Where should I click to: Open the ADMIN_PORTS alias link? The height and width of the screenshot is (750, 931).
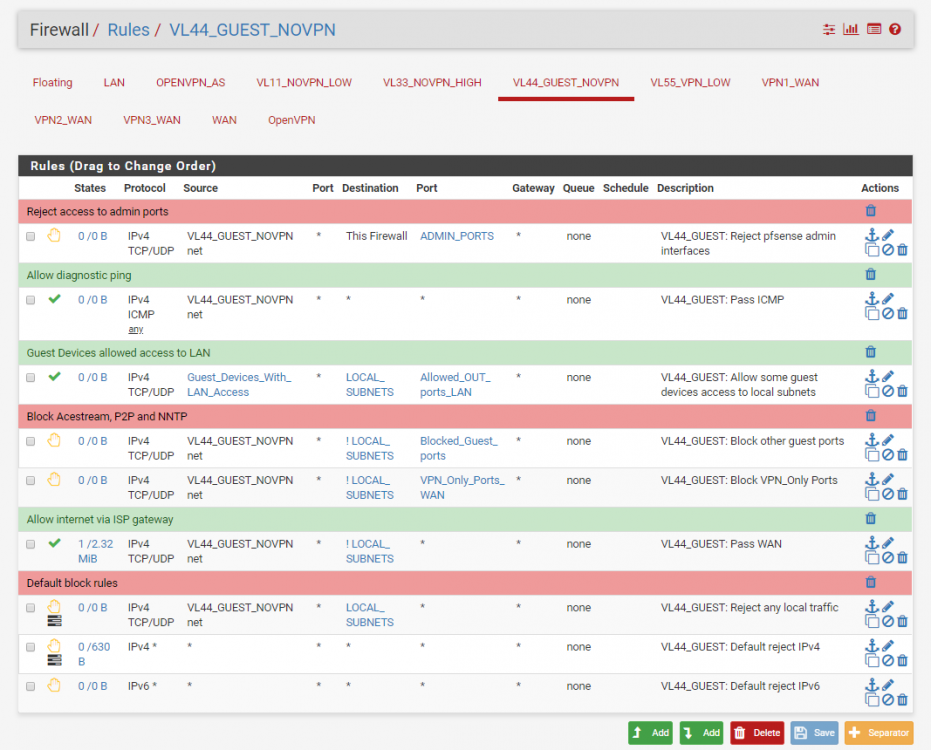coord(457,236)
